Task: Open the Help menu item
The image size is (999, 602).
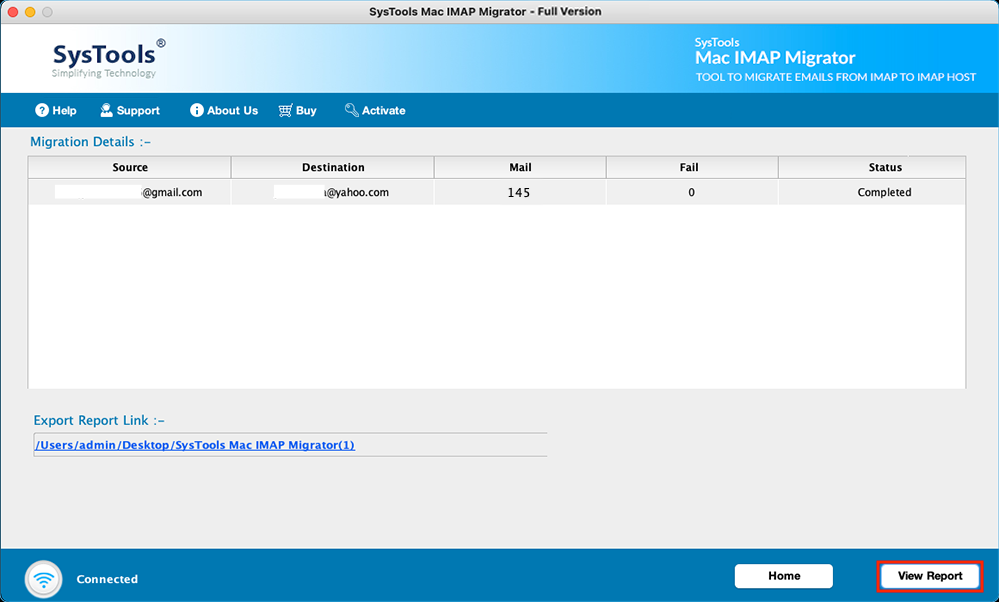Action: point(56,110)
